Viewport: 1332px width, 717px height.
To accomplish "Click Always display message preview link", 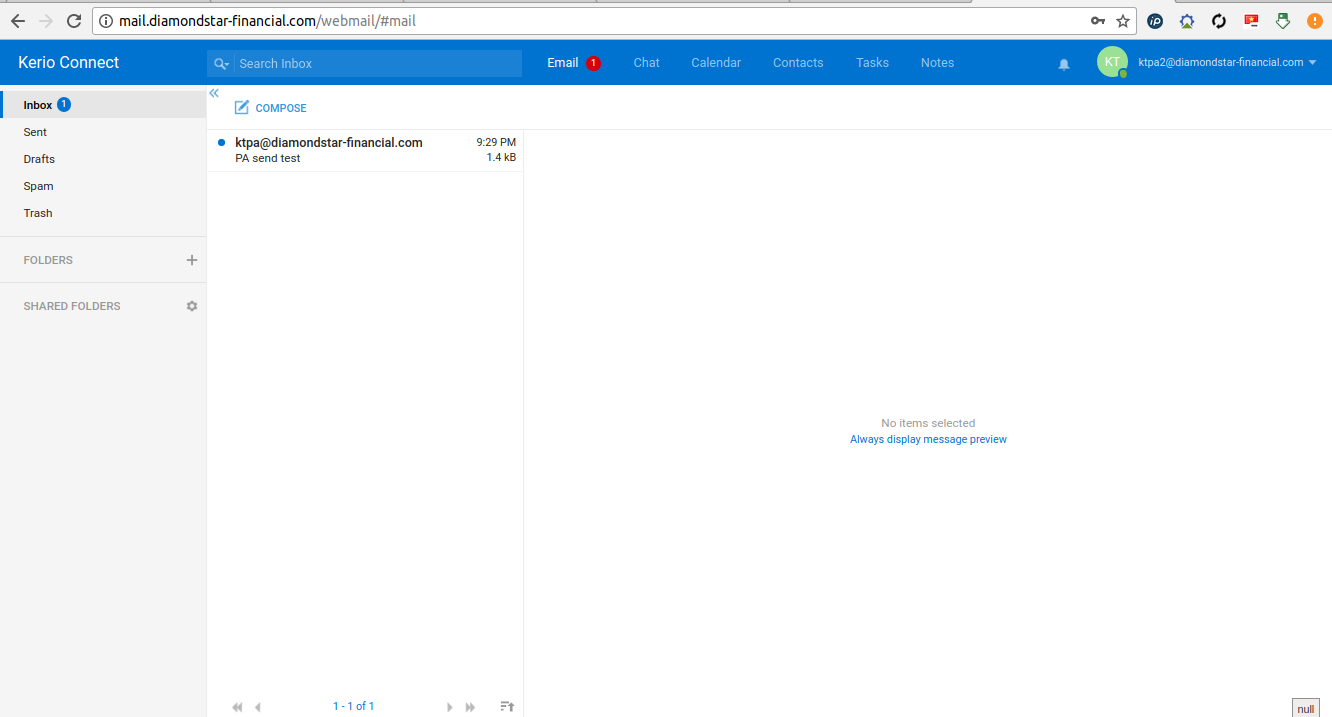I will pos(928,439).
